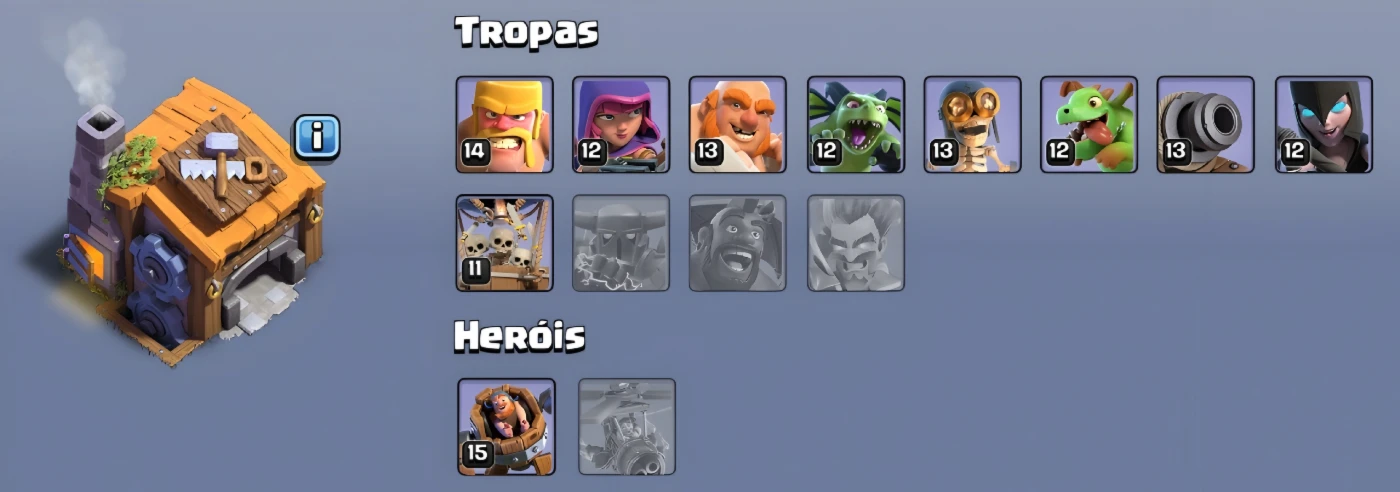1400x492 pixels.
Task: Open the blue info button
Action: [317, 137]
